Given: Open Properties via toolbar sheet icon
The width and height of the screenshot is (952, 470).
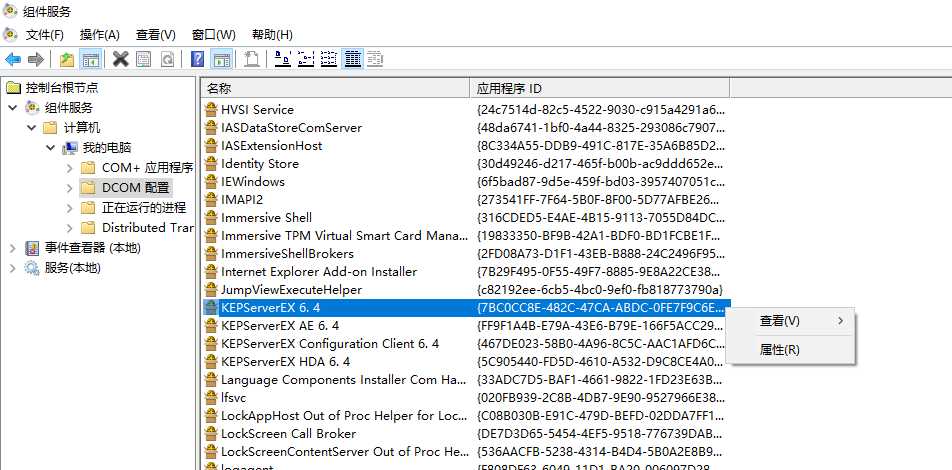Looking at the screenshot, I should point(143,59).
